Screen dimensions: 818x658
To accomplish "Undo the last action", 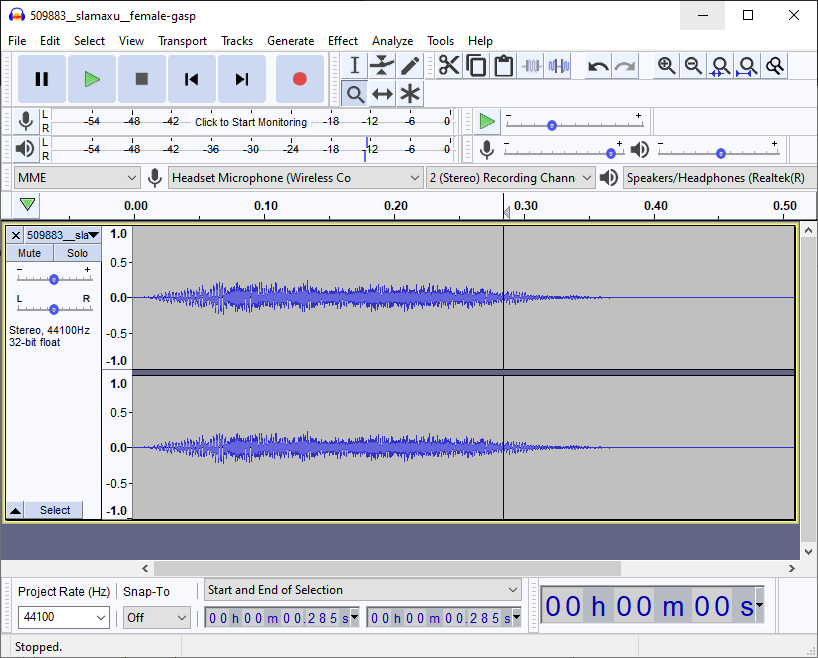I will (x=598, y=66).
